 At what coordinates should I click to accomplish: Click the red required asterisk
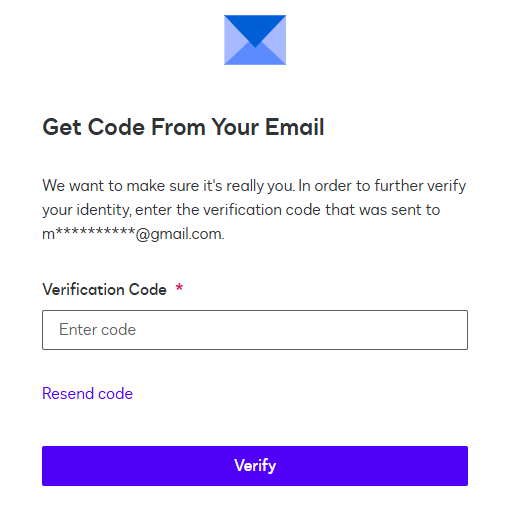[179, 287]
